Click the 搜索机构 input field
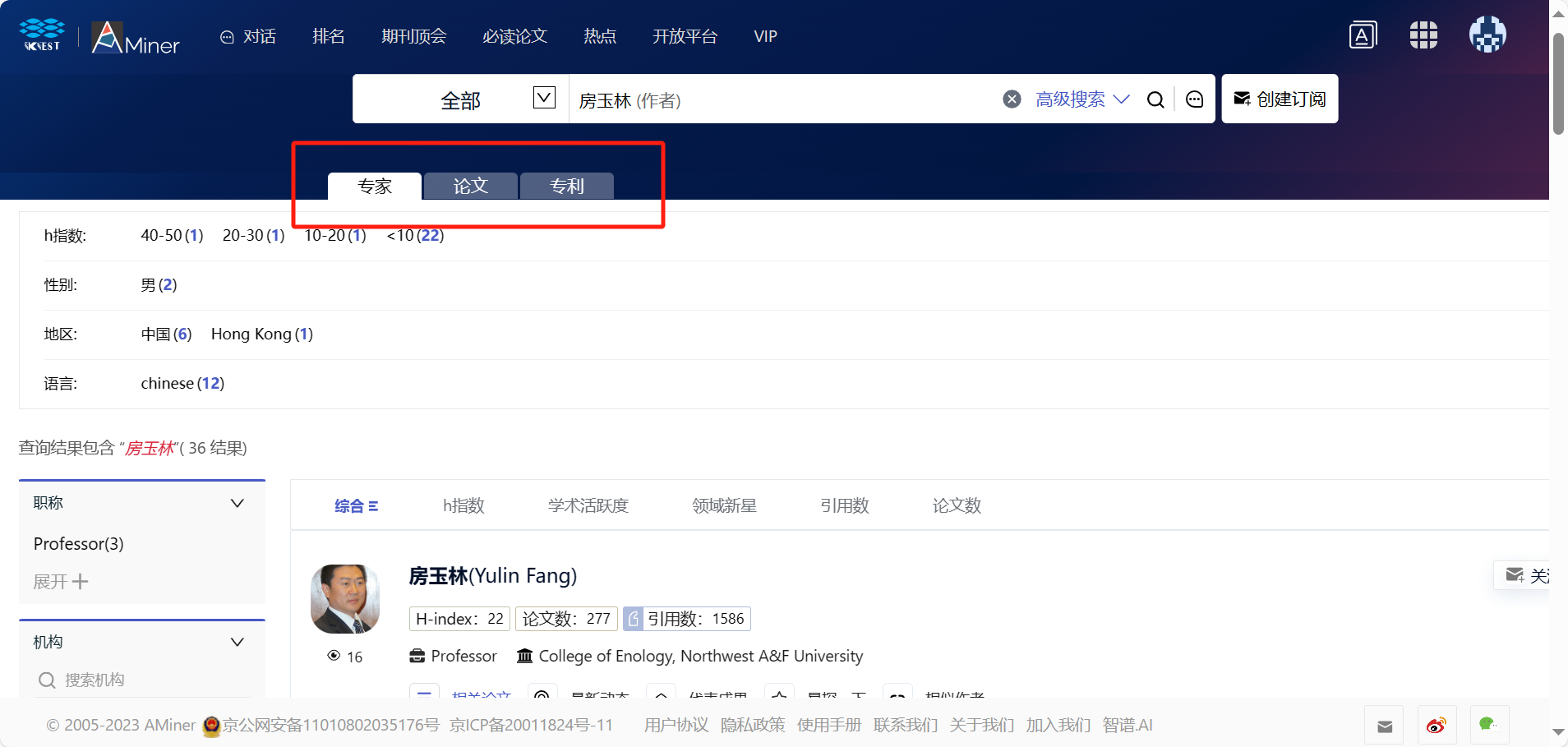 tap(148, 680)
